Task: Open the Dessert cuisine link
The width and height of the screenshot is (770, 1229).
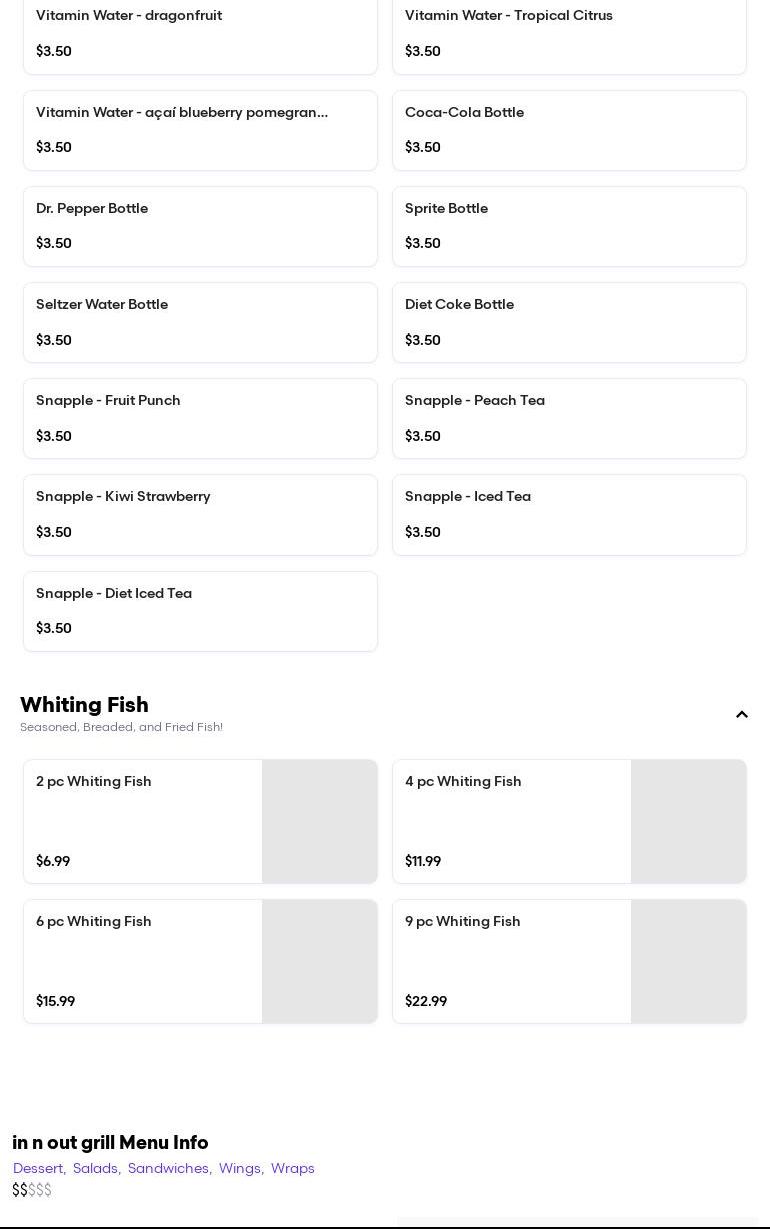Action: (x=38, y=1168)
